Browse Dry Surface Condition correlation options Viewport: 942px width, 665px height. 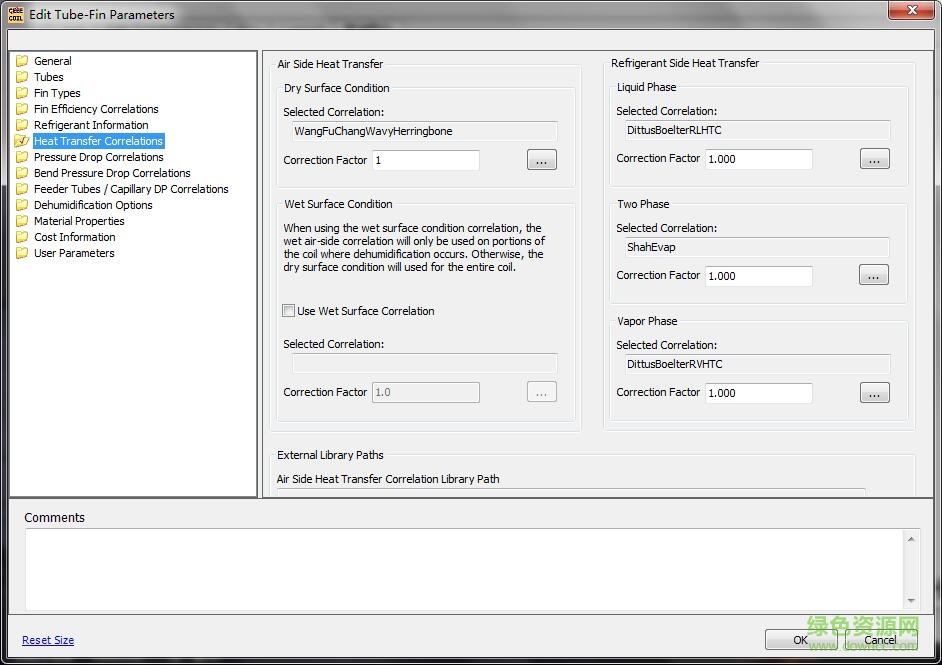541,160
